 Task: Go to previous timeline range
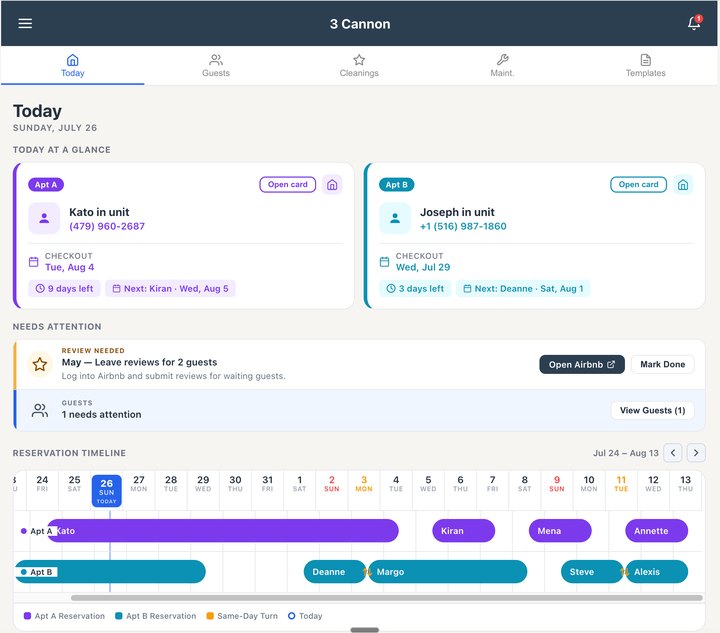click(673, 453)
